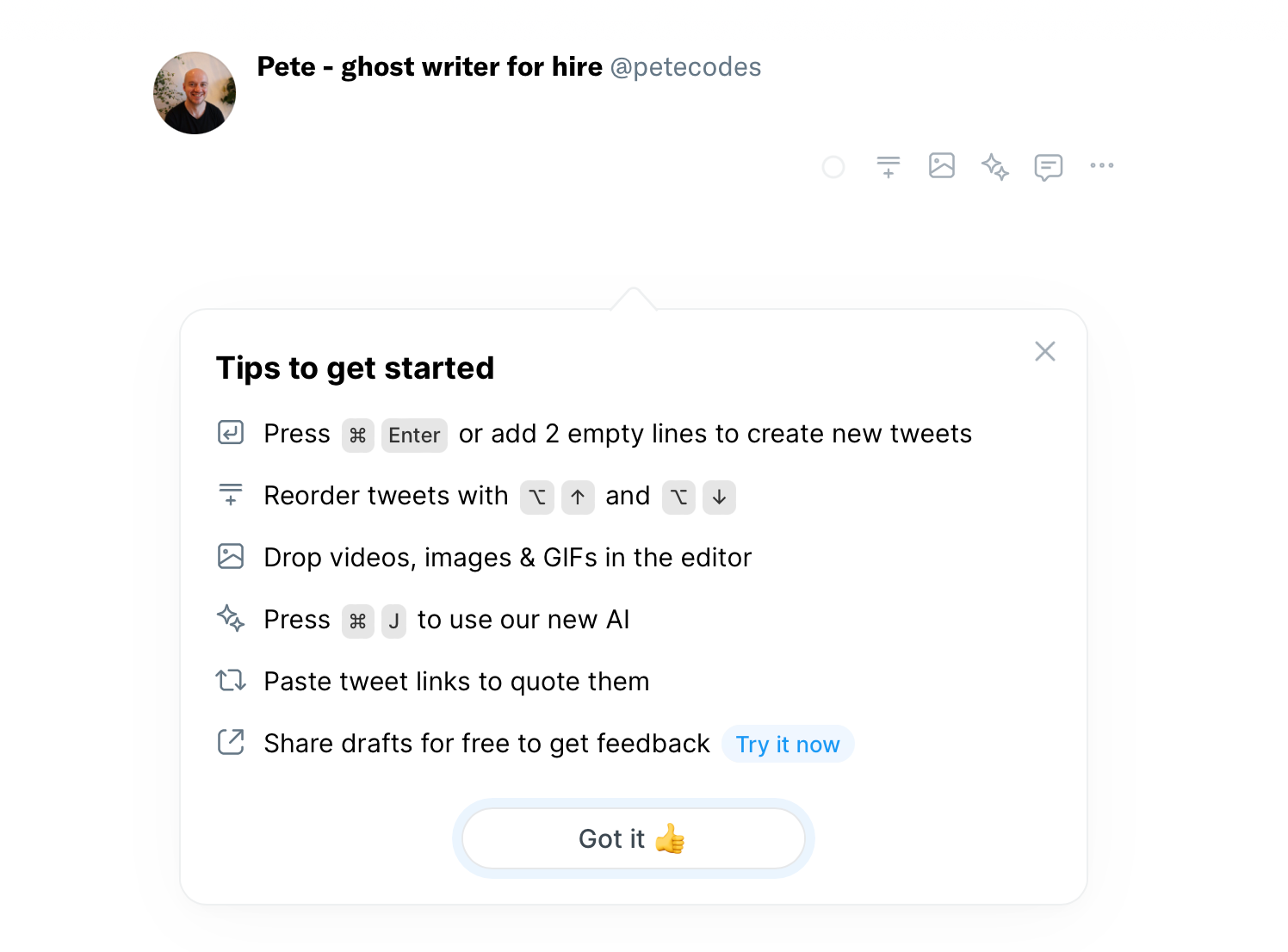Click the return key icon in tips

231,432
